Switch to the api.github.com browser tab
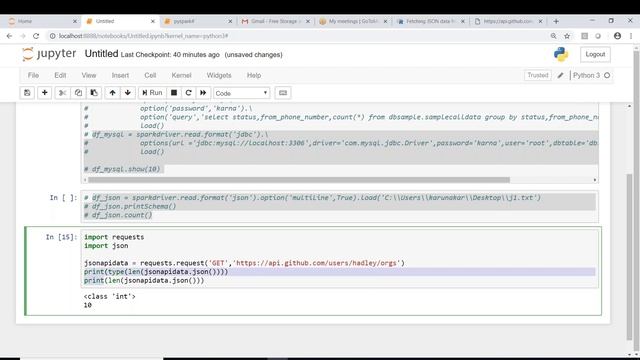Screen dimensions: 640x360 pos(508,21)
